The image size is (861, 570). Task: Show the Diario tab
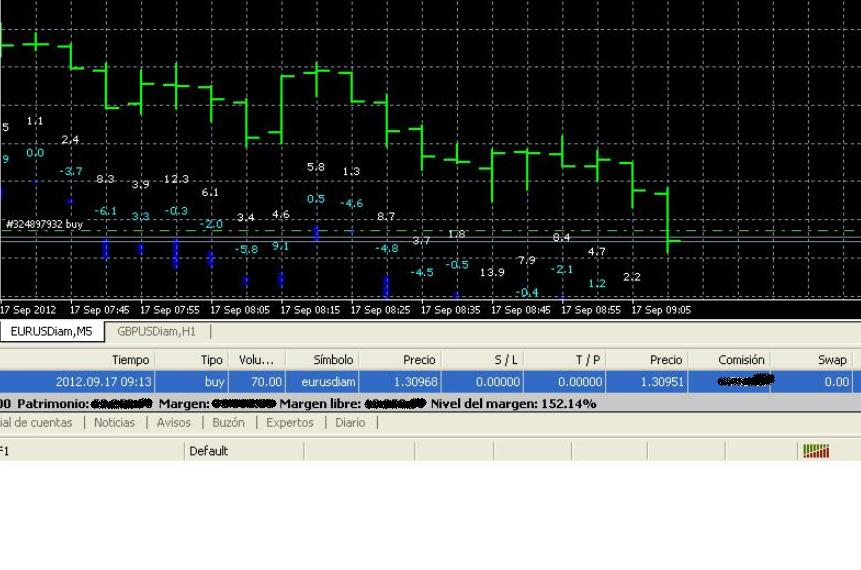coord(350,423)
